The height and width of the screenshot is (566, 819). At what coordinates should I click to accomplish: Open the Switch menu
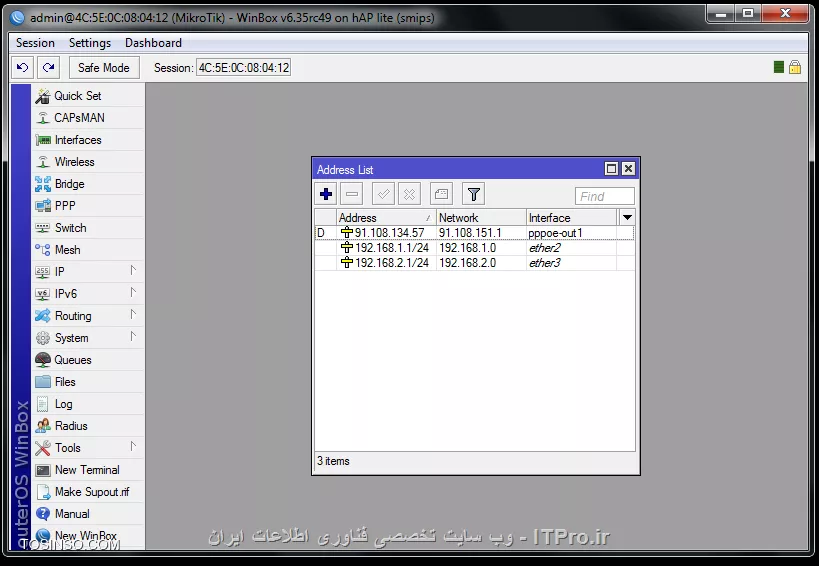(88, 228)
